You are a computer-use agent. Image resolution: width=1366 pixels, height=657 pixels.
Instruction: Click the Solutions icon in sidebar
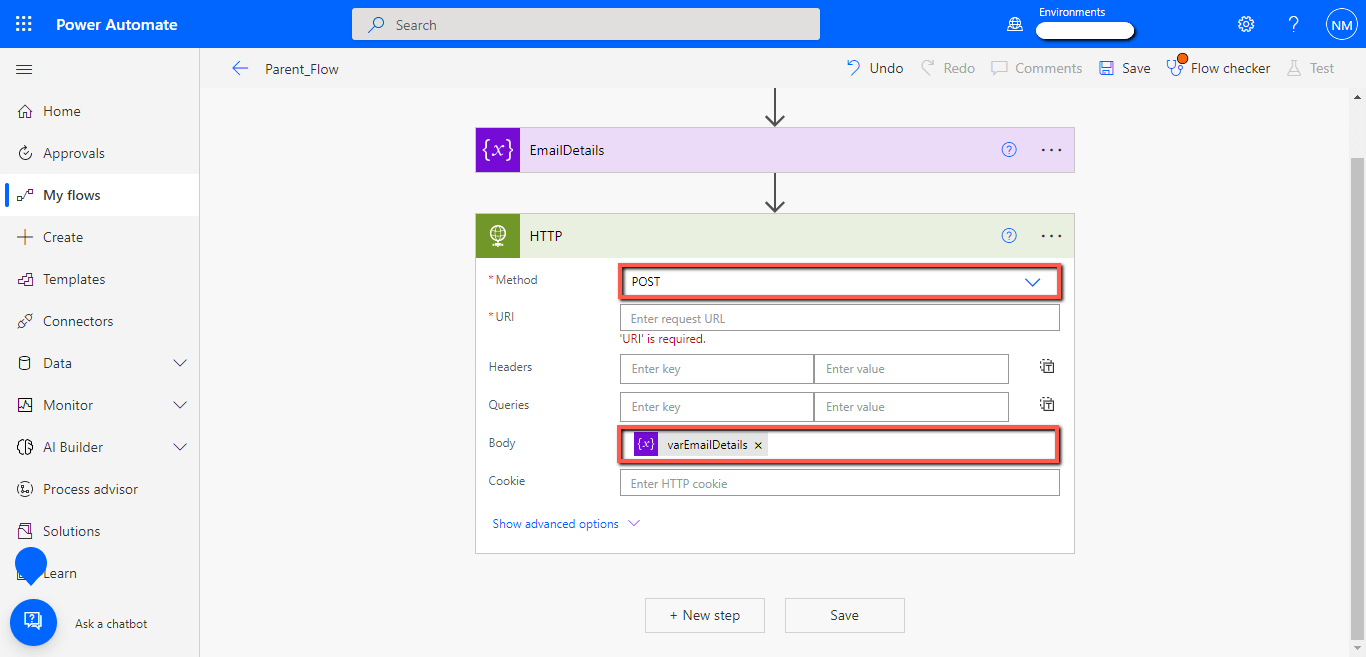coord(26,531)
